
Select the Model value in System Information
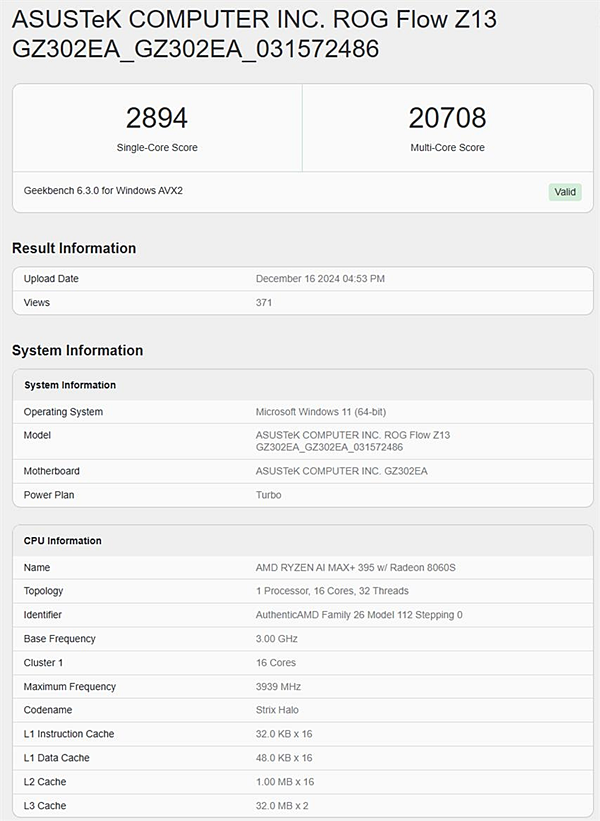(x=352, y=441)
